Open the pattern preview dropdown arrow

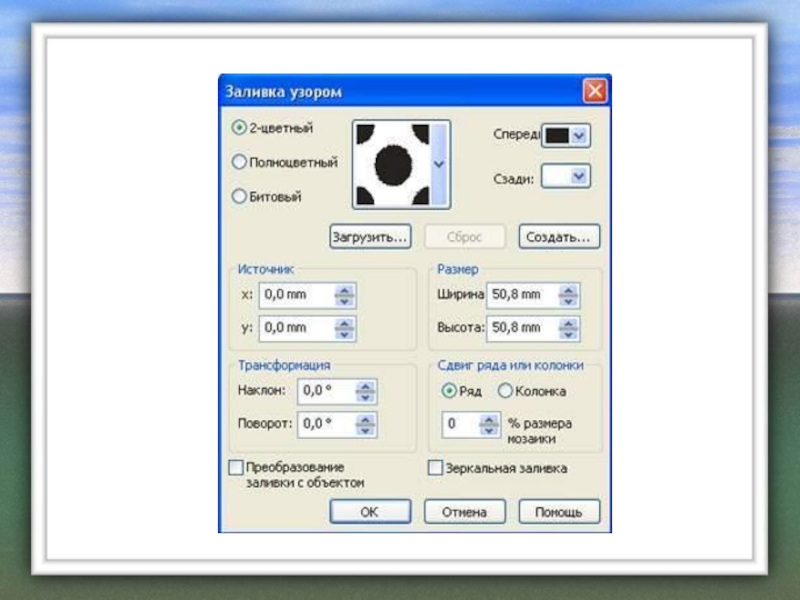(x=437, y=161)
